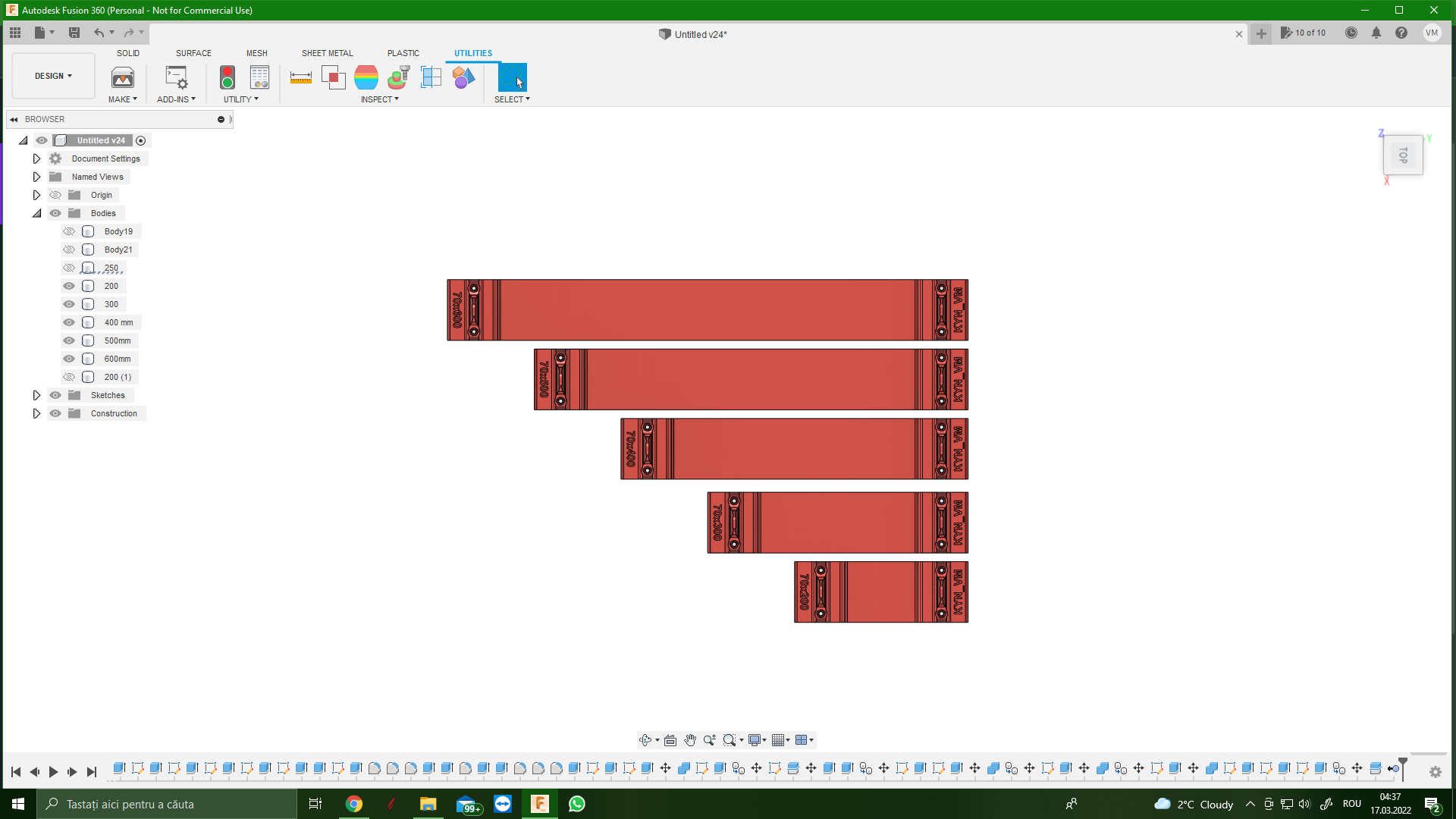Viewport: 1456px width, 819px height.
Task: Switch to the SHEET METAL tab
Action: tap(327, 53)
